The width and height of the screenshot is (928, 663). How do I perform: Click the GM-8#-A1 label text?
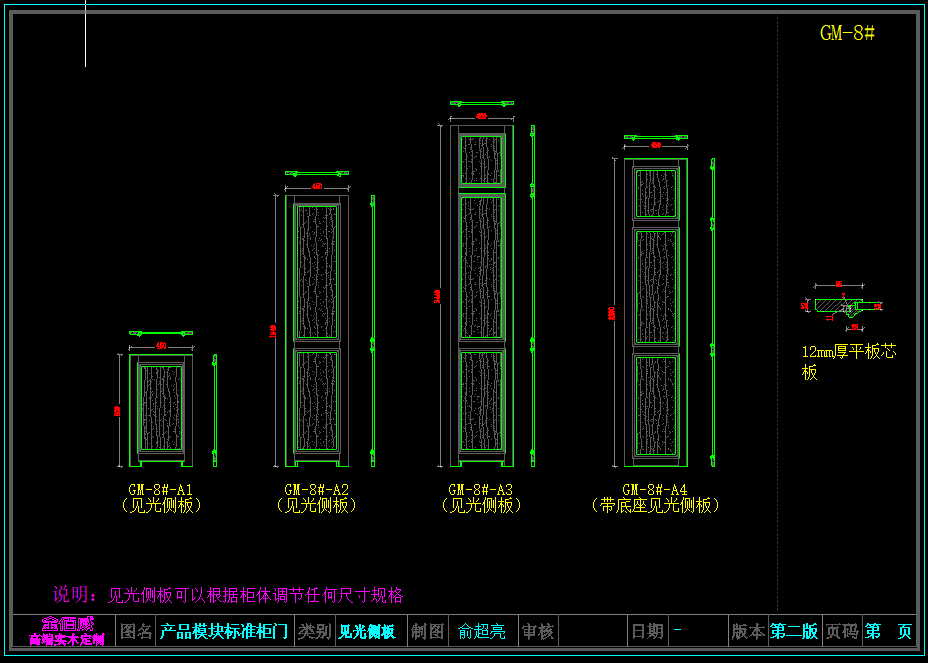click(x=160, y=490)
